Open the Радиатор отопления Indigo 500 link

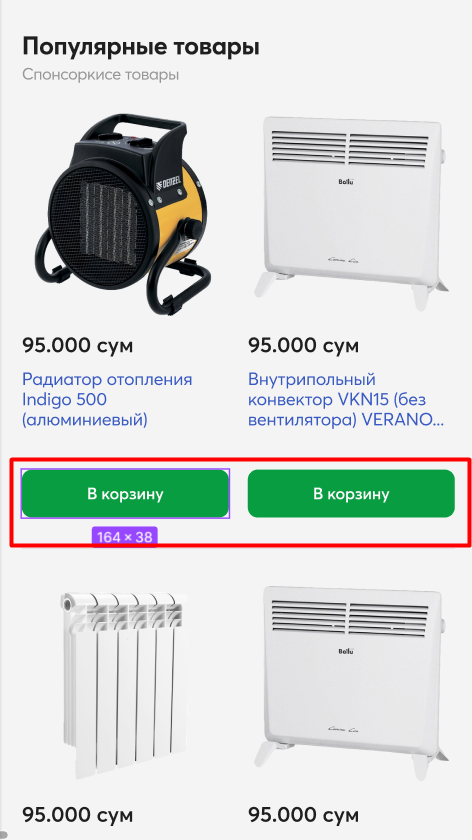pyautogui.click(x=107, y=400)
